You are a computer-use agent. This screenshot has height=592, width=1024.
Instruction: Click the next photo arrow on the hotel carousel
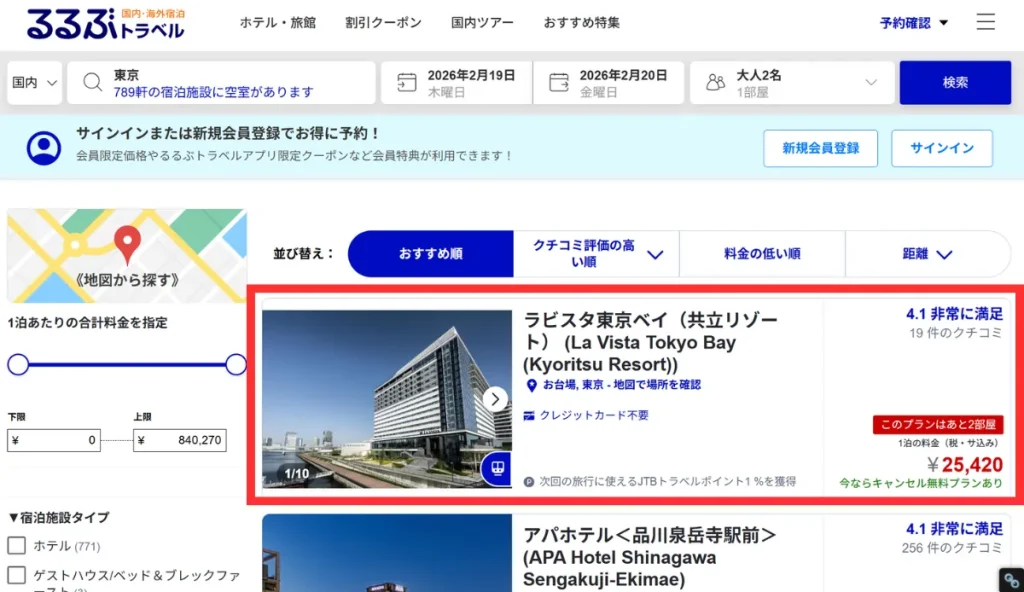[x=494, y=398]
